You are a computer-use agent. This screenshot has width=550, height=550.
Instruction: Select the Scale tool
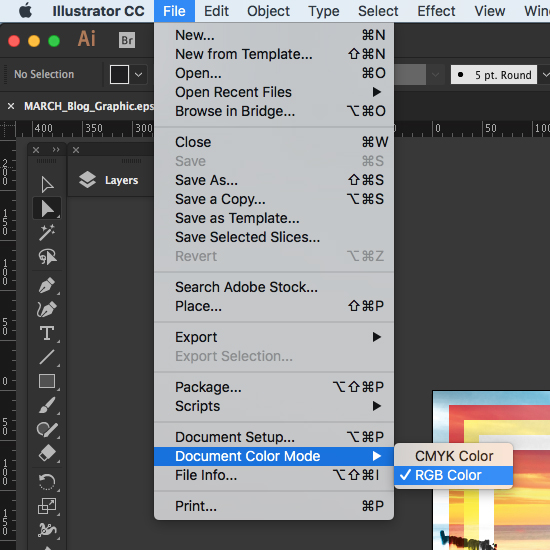(47, 506)
